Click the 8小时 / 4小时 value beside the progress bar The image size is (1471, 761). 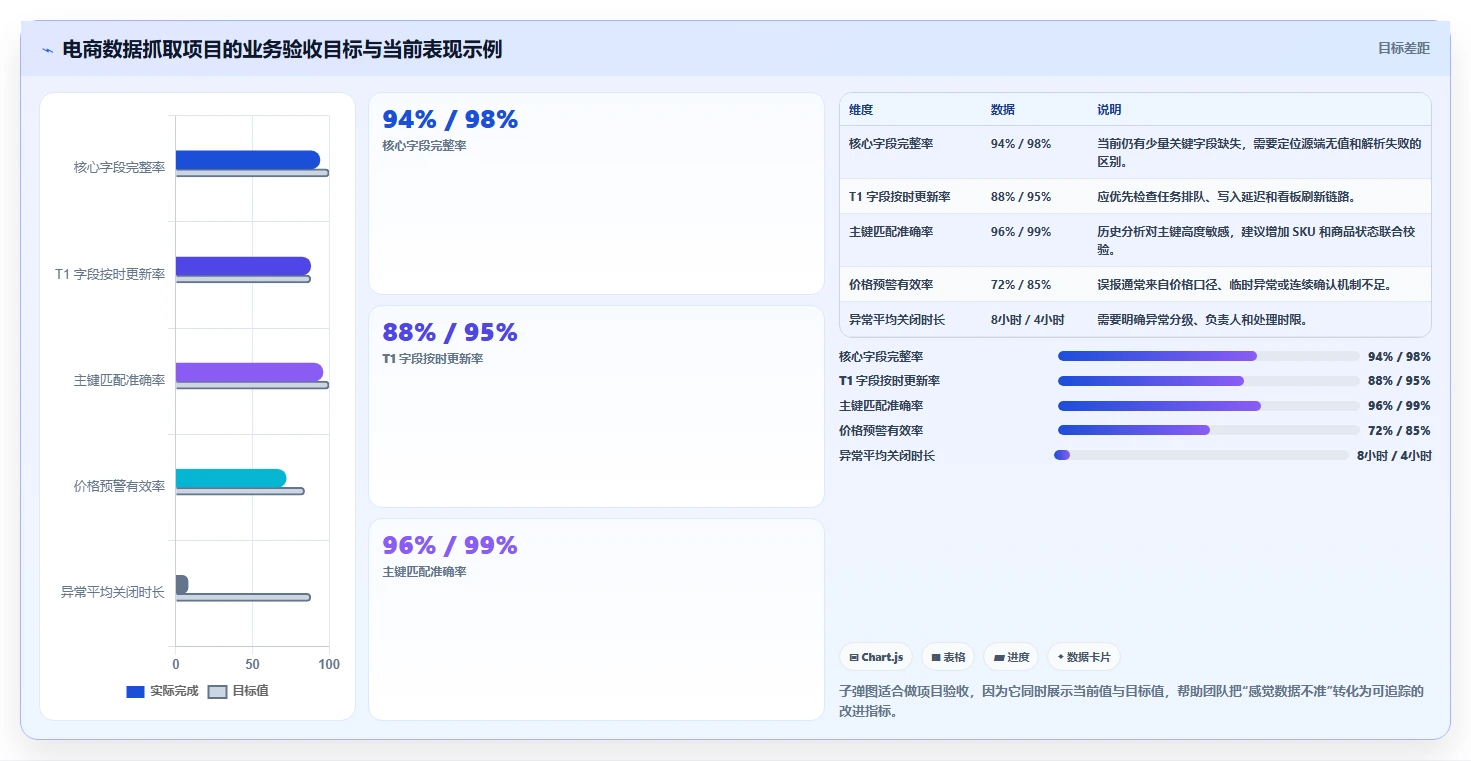pos(1394,455)
